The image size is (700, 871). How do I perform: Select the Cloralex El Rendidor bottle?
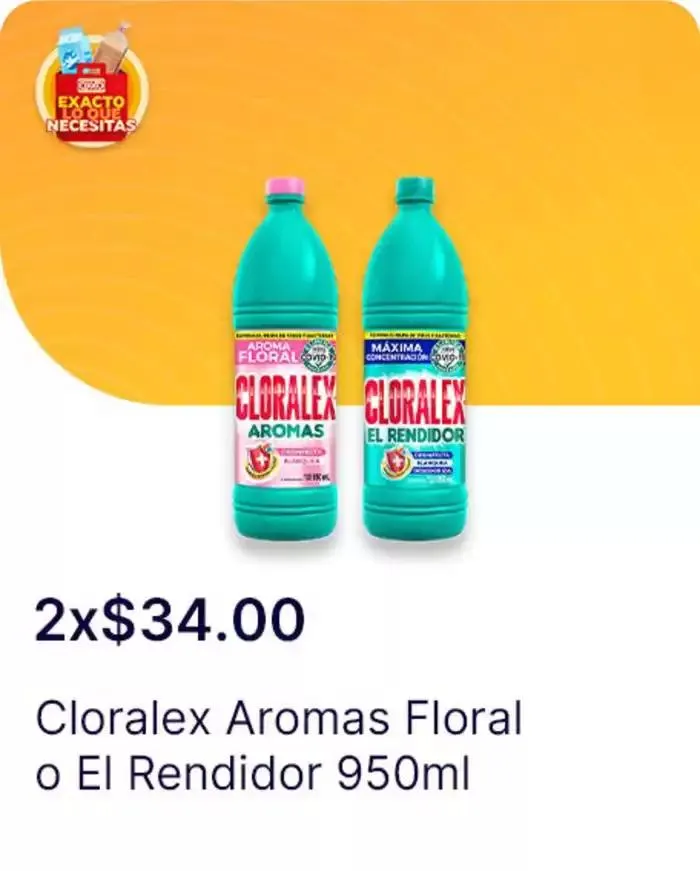(414, 361)
